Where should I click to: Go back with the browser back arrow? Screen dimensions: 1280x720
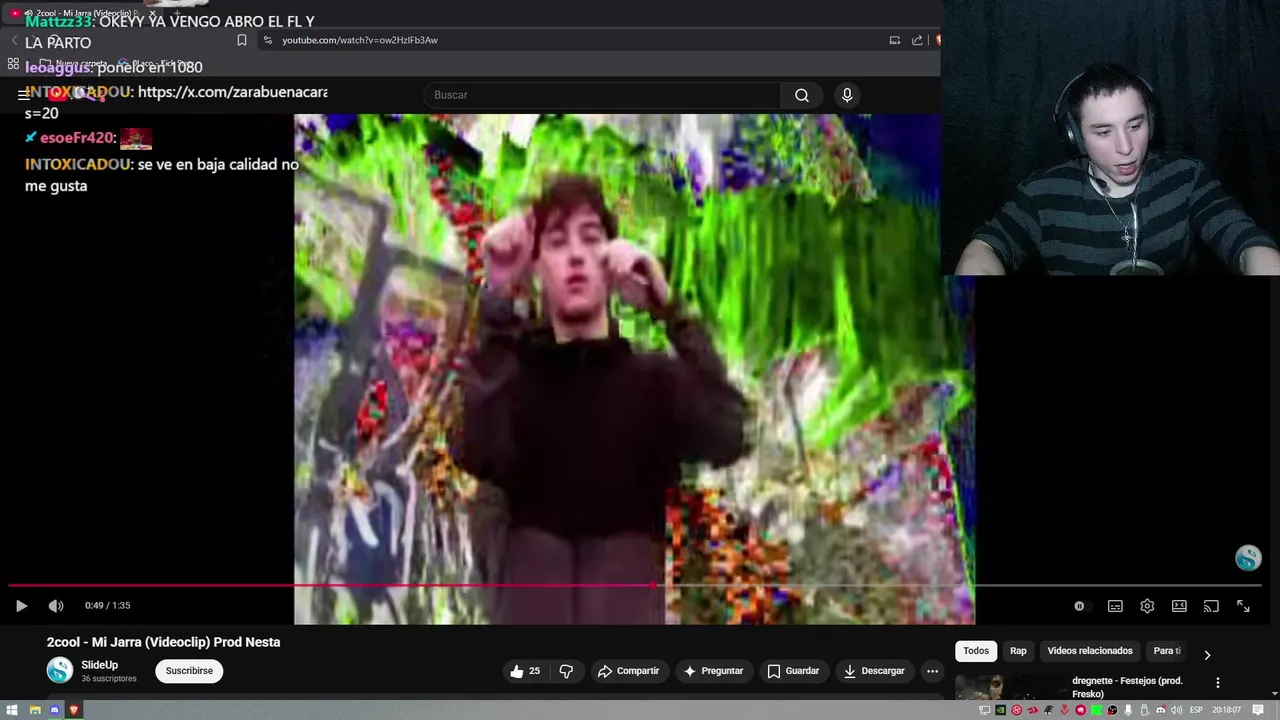(15, 40)
